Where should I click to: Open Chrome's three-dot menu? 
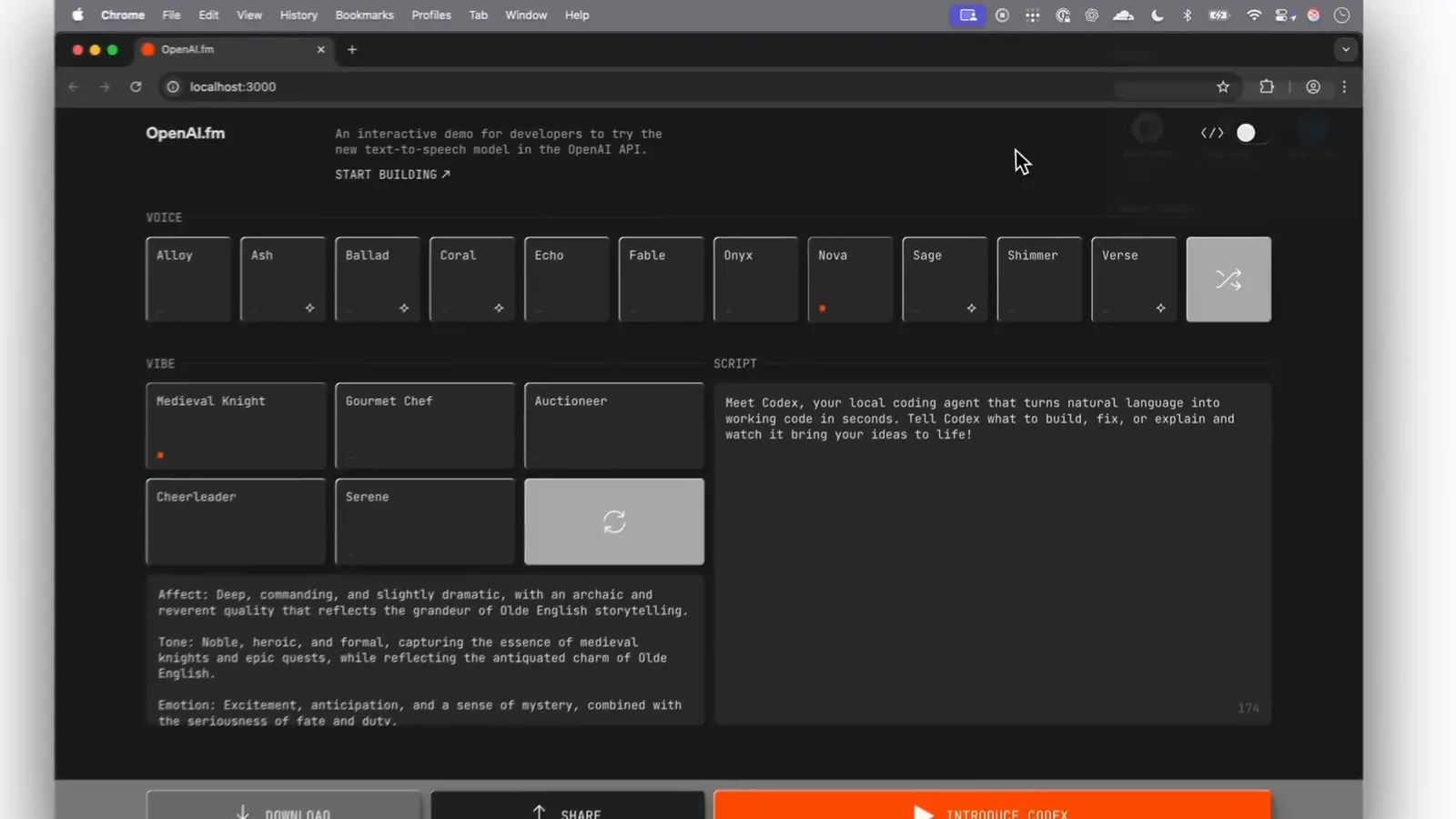pos(1344,86)
